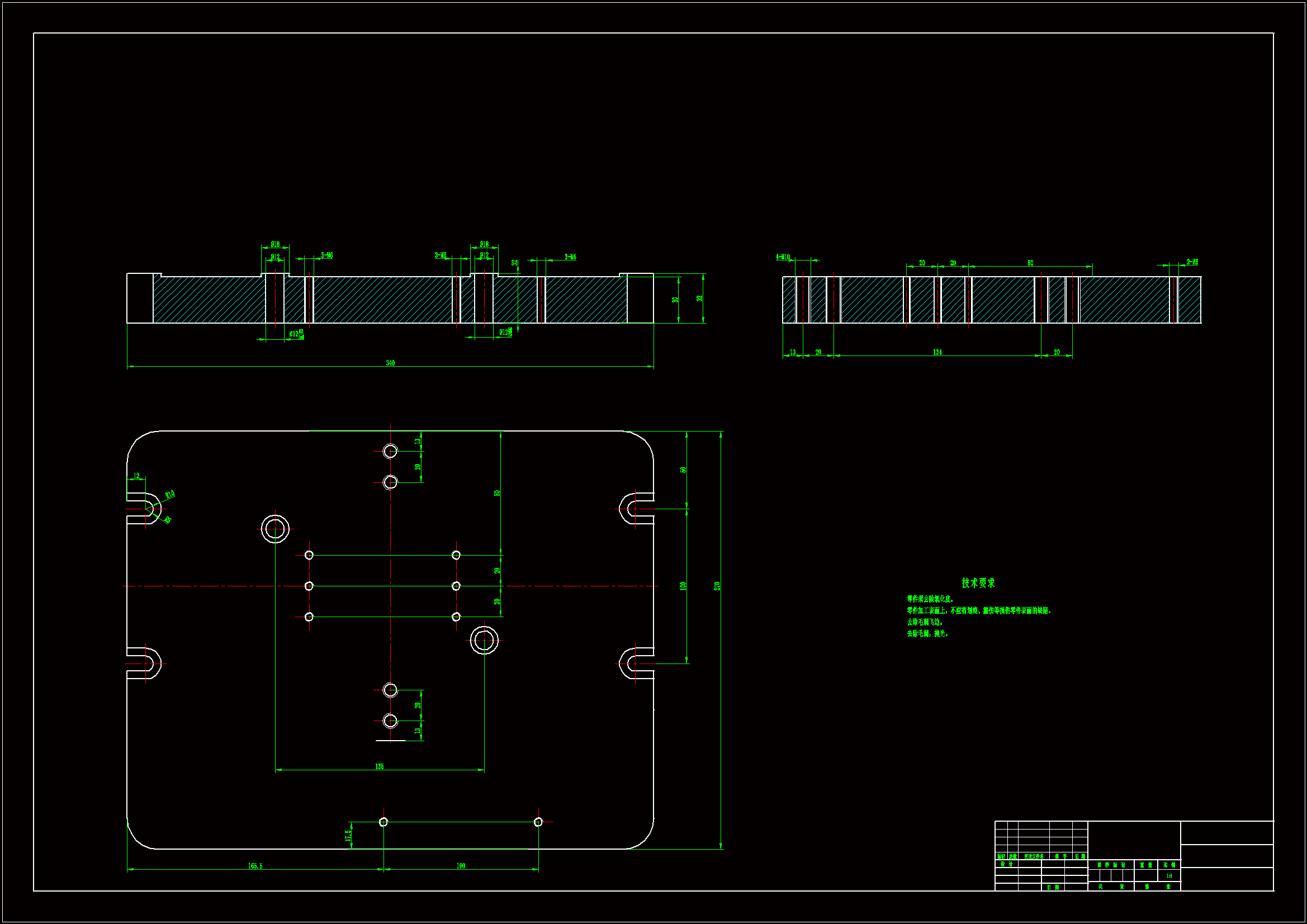The width and height of the screenshot is (1307, 924).
Task: Click the 17.5 dimension near bottom edge holes
Action: [x=347, y=835]
